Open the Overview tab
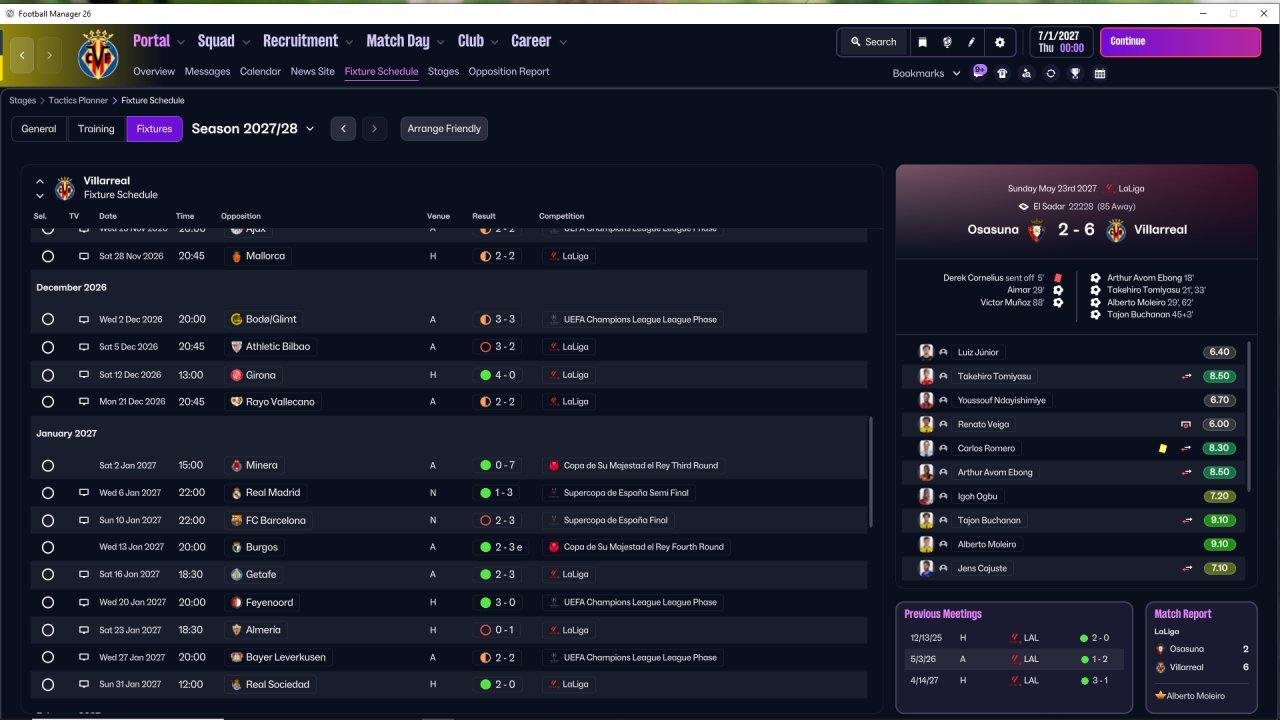 pos(154,72)
